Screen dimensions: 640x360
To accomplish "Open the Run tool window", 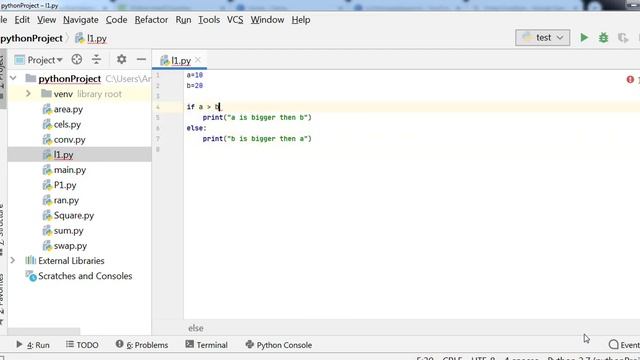I will pyautogui.click(x=33, y=345).
